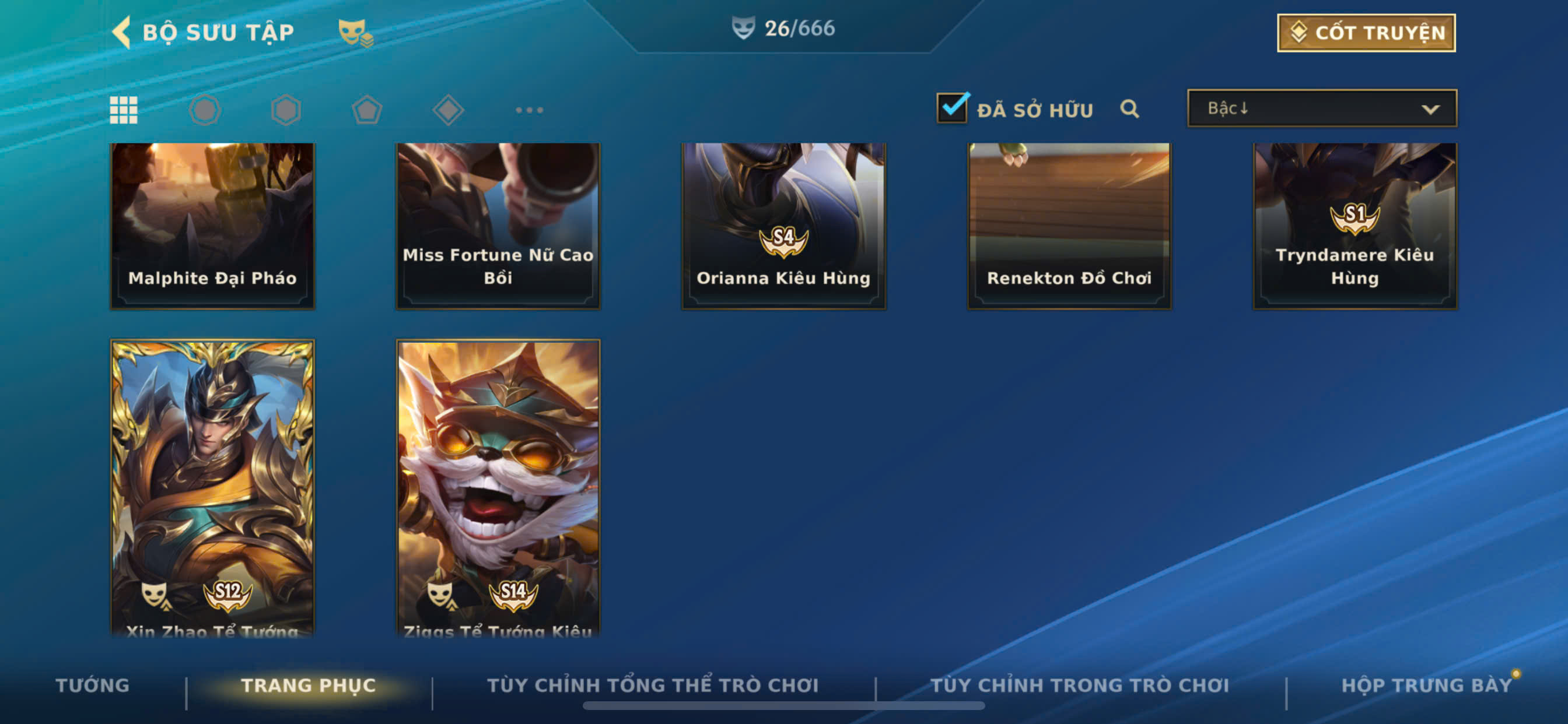Switch to the TƯỚNG tab
Viewport: 1568px width, 724px height.
coord(93,685)
